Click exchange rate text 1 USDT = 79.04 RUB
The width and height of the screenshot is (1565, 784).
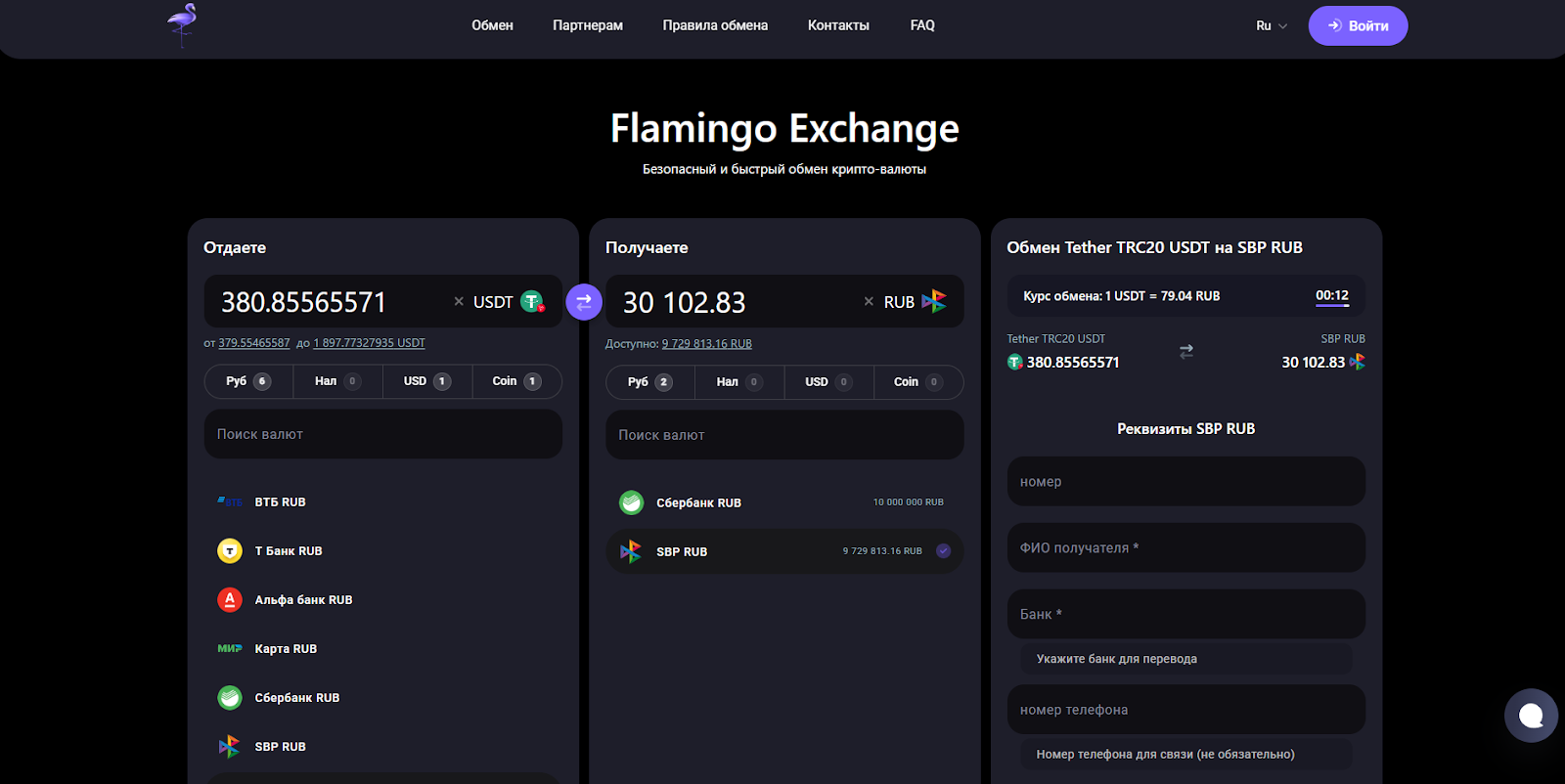[1163, 296]
